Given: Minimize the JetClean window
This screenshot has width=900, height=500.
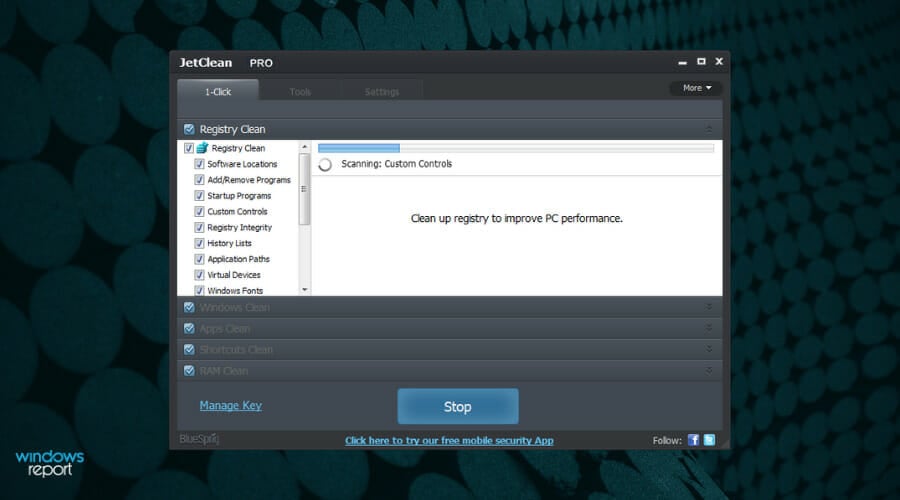Looking at the screenshot, I should (682, 62).
